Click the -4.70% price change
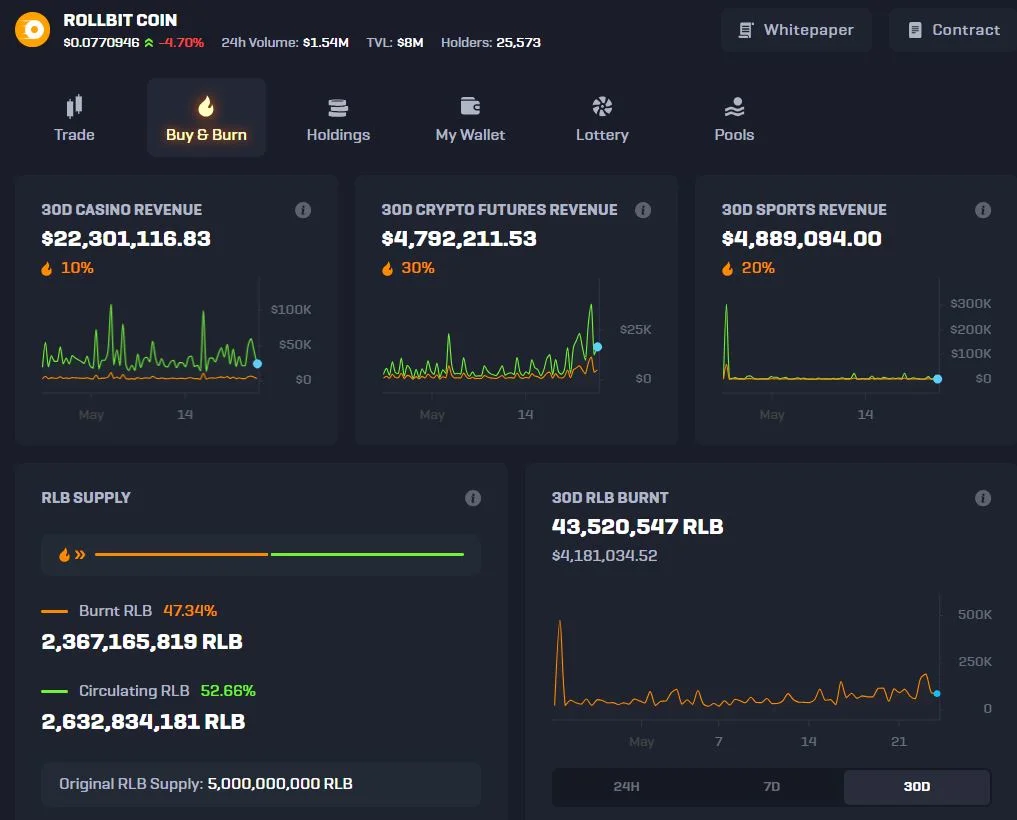Screen dimensions: 1017x820 click(x=182, y=43)
